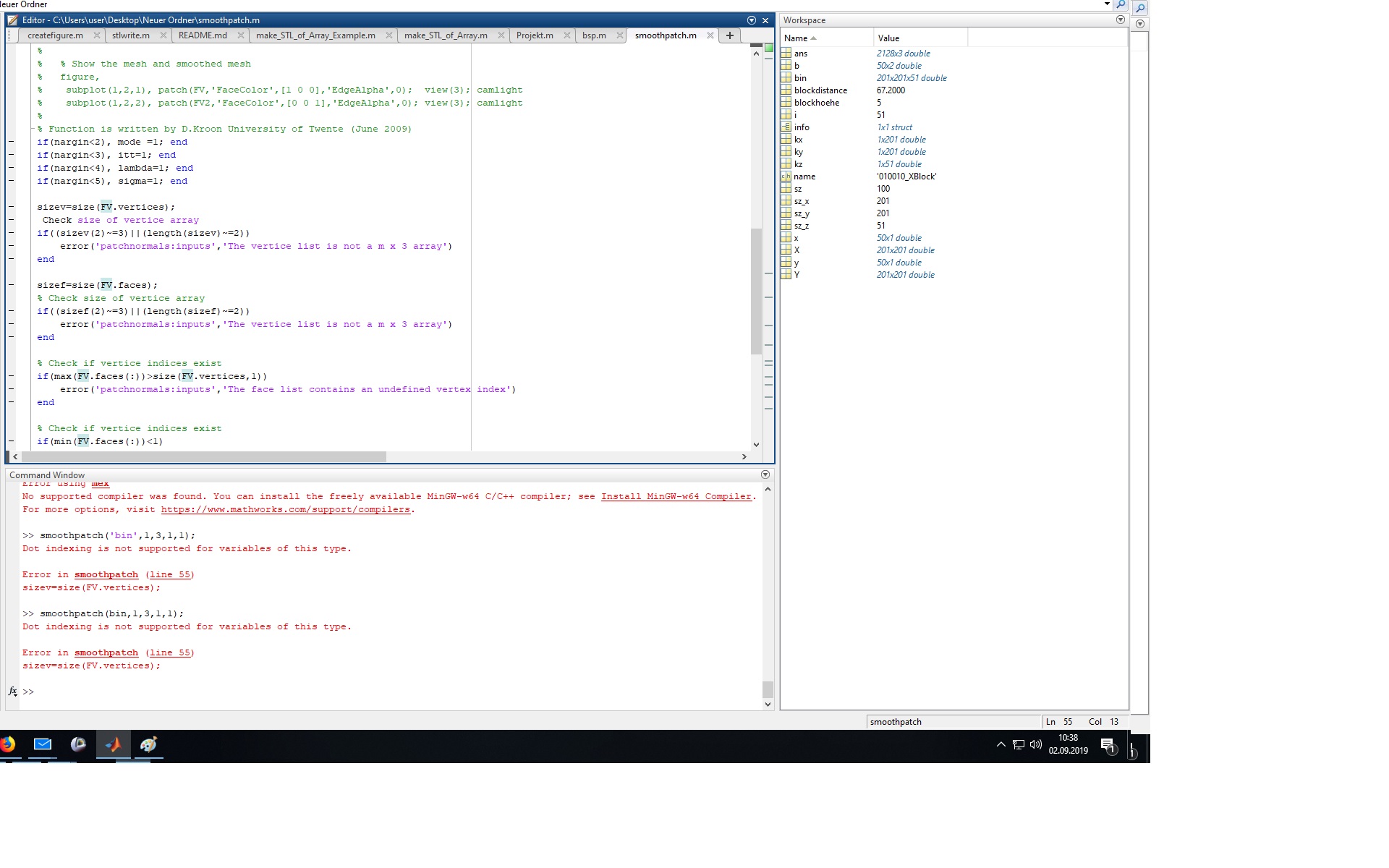Switch to the Projekt.m tab
Screen dimensions: 1389x868
(535, 35)
